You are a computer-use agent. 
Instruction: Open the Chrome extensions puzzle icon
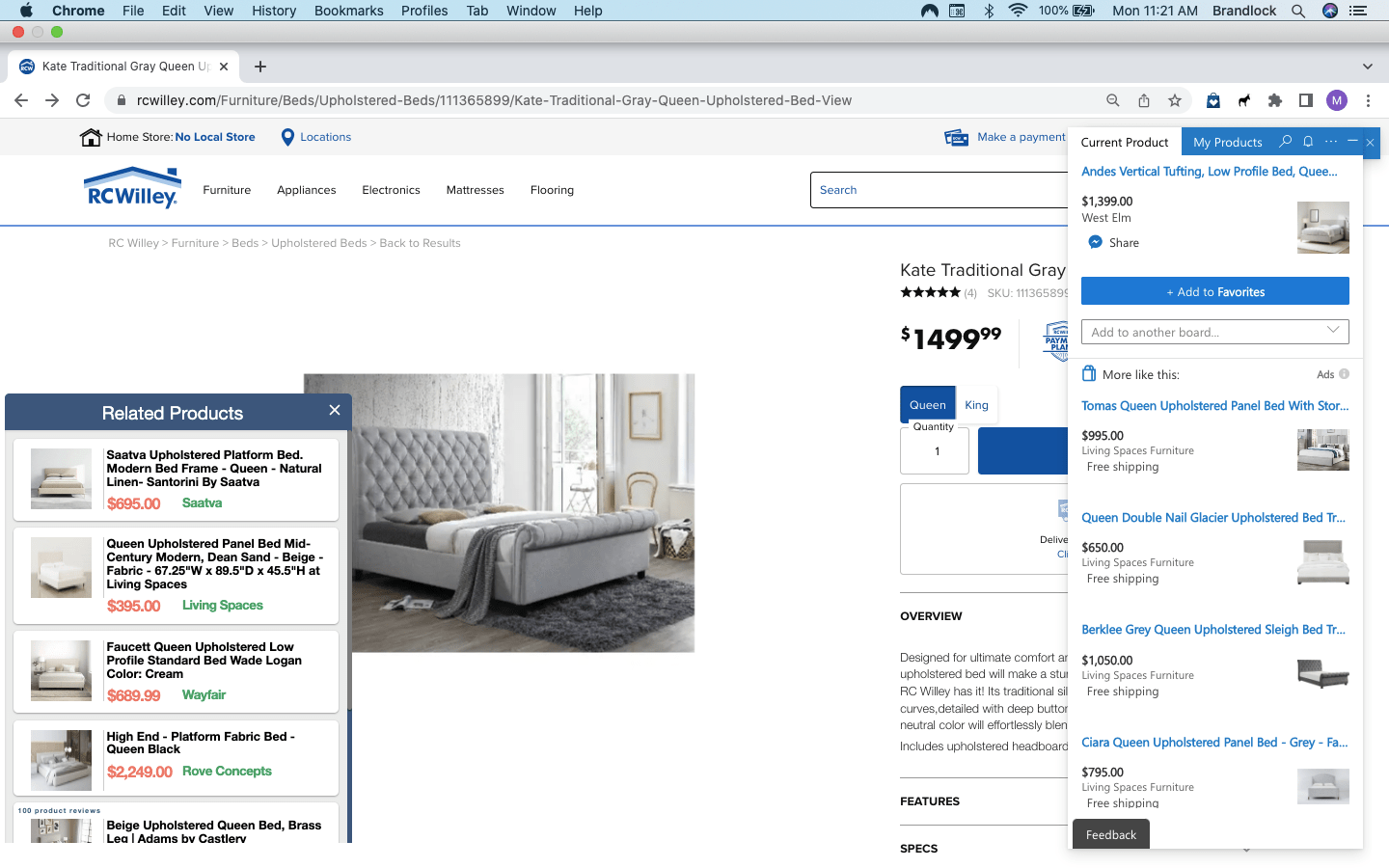[1274, 99]
